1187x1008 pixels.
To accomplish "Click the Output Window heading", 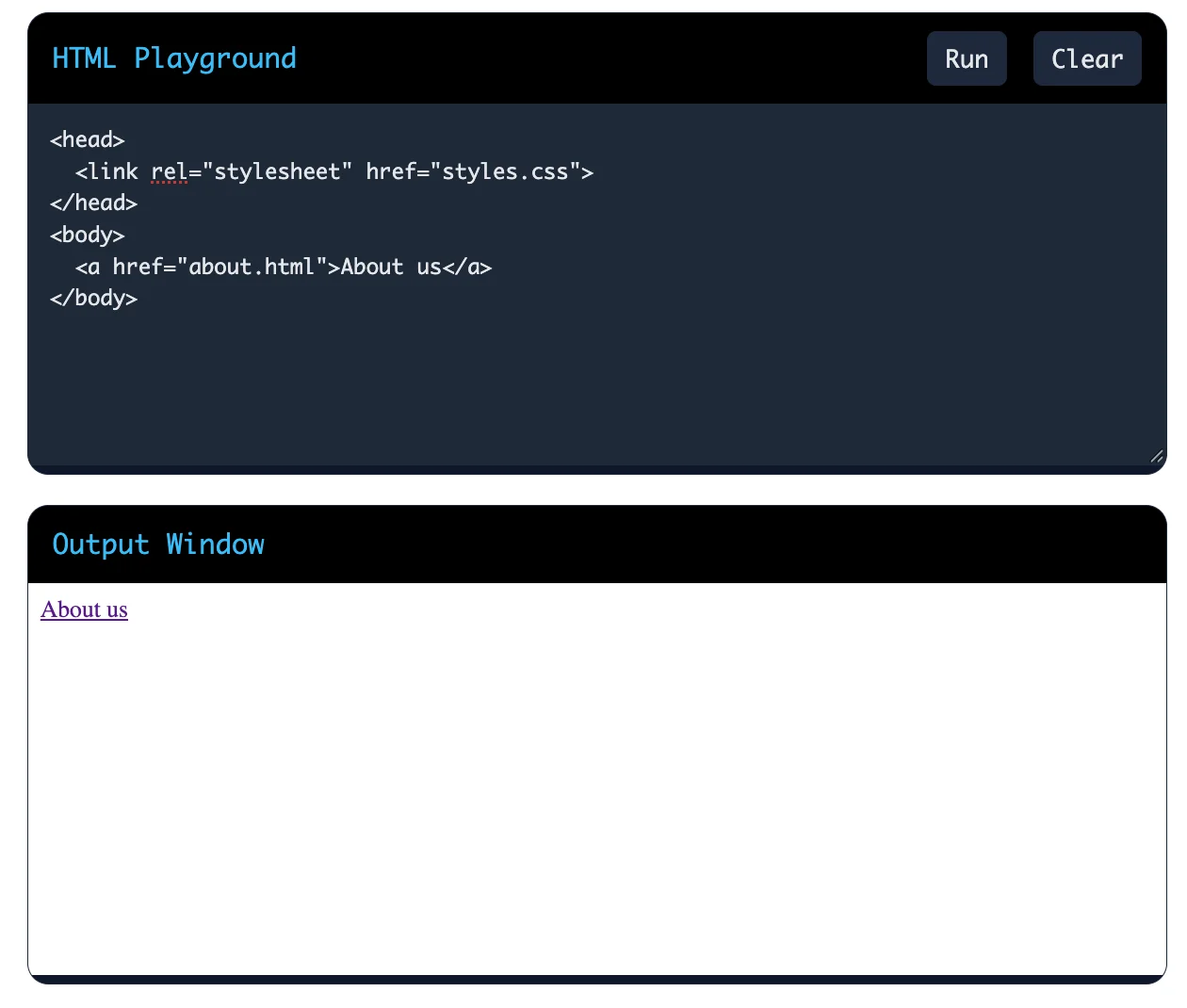I will [158, 545].
